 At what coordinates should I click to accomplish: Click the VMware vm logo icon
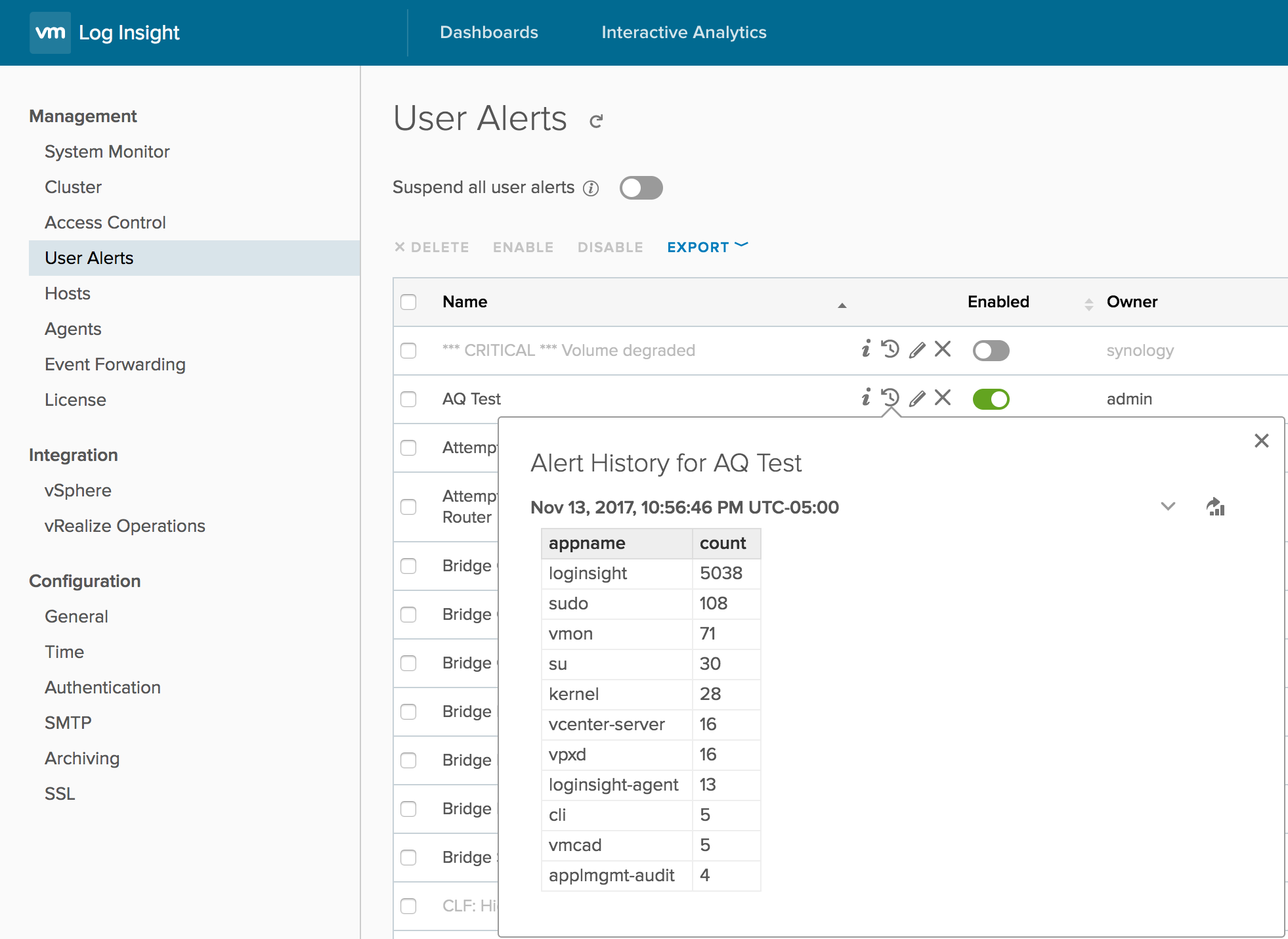(x=50, y=32)
